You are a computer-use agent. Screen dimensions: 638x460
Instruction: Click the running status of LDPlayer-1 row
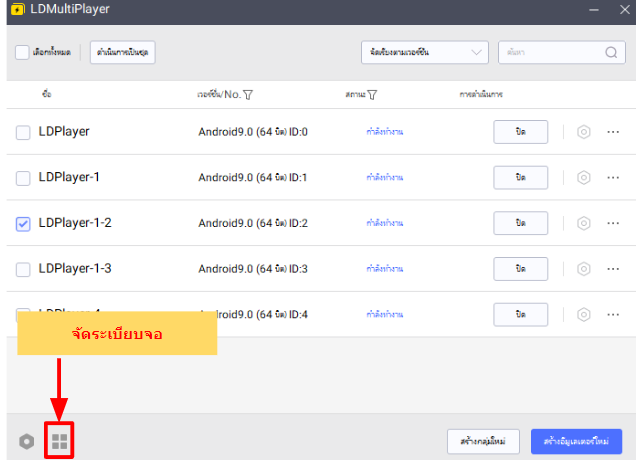385,177
